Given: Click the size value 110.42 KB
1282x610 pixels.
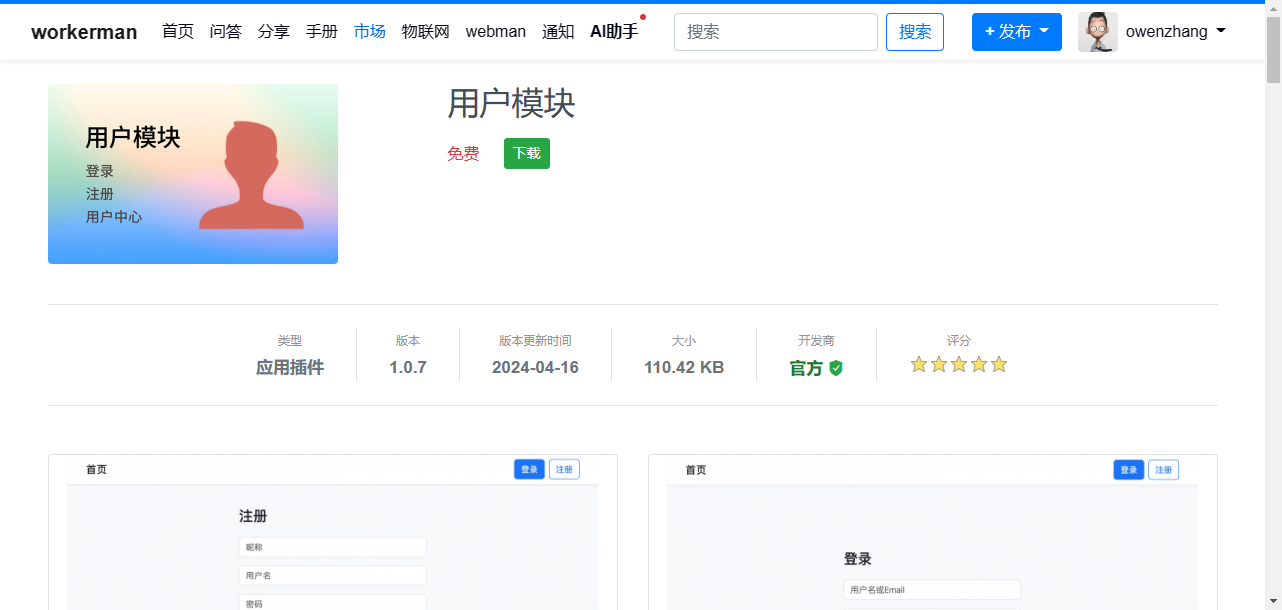Looking at the screenshot, I should [684, 367].
